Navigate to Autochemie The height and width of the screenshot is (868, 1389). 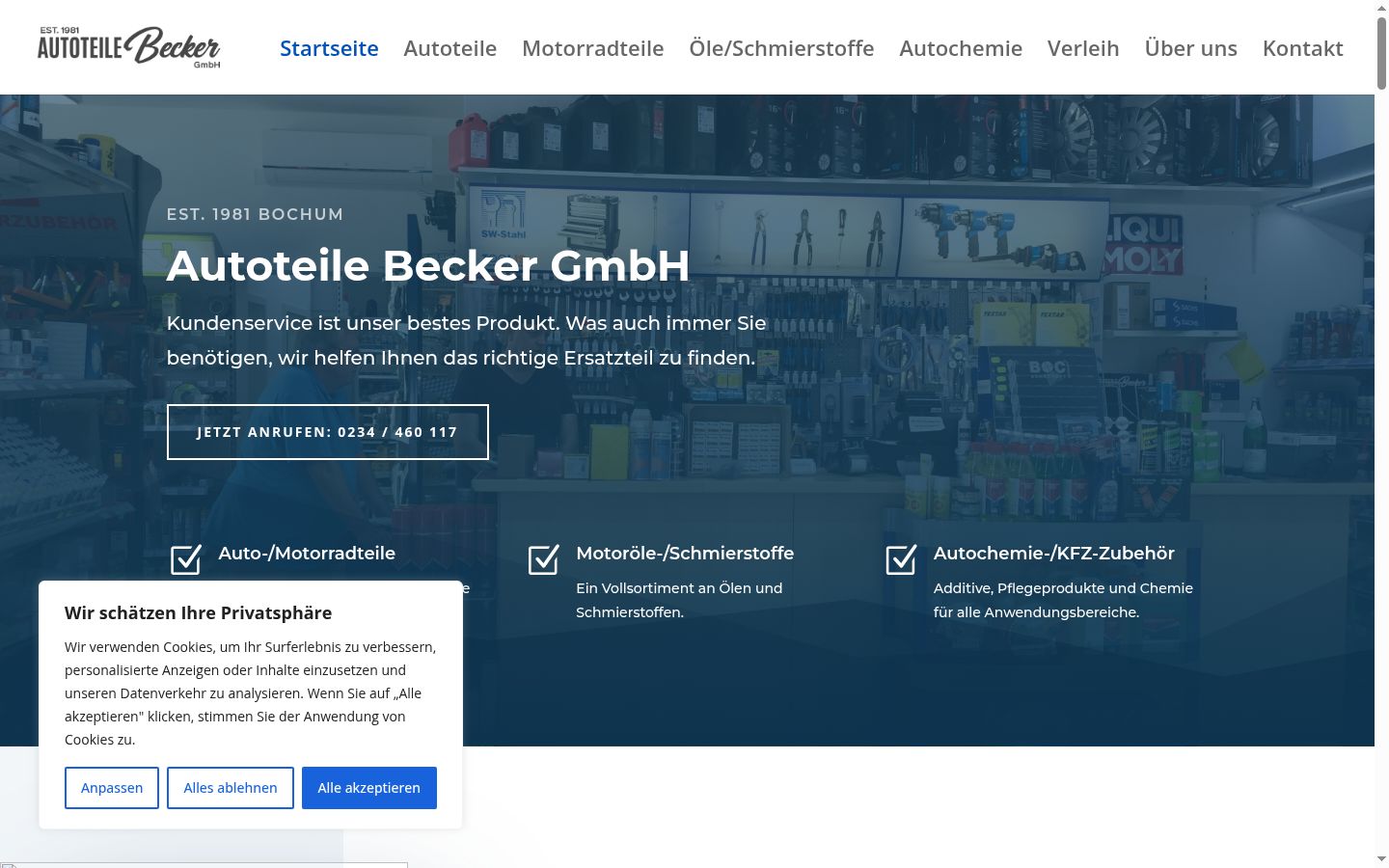pyautogui.click(x=961, y=48)
